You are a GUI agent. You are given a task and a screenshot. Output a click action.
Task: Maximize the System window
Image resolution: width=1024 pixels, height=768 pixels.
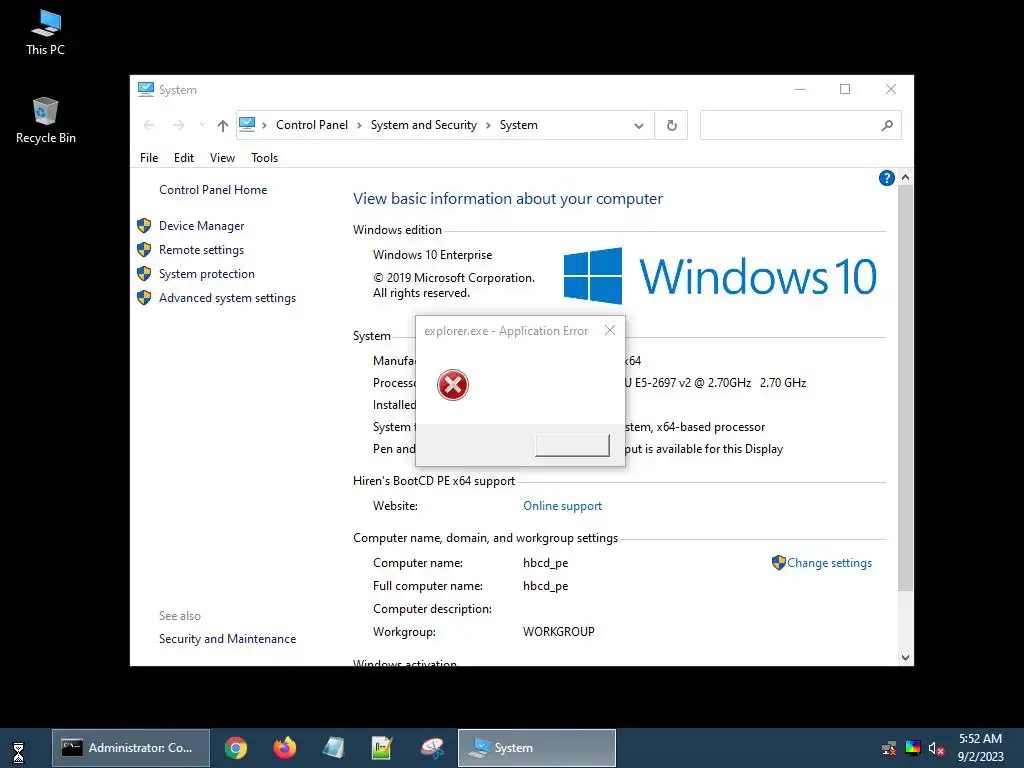click(844, 89)
